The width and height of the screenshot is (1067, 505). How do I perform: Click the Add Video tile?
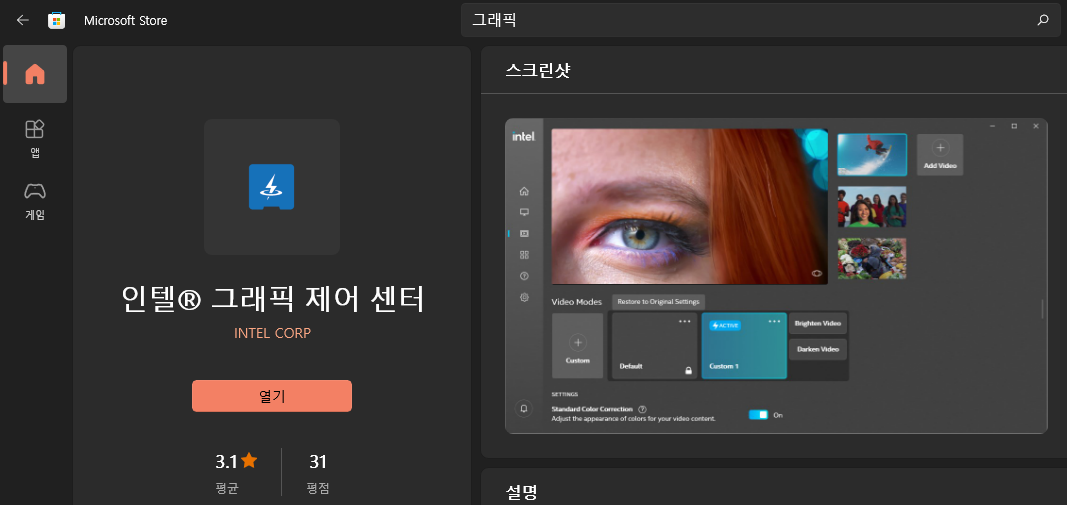(x=940, y=154)
